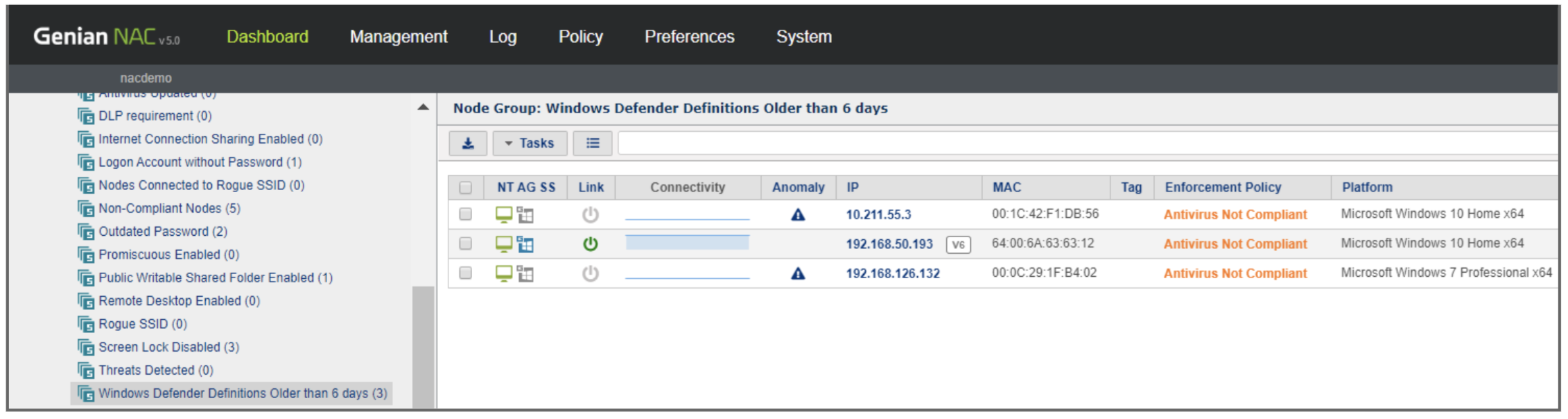Click the green power link icon for 192.168.50.193
This screenshot has width=1568, height=419.
pyautogui.click(x=590, y=244)
